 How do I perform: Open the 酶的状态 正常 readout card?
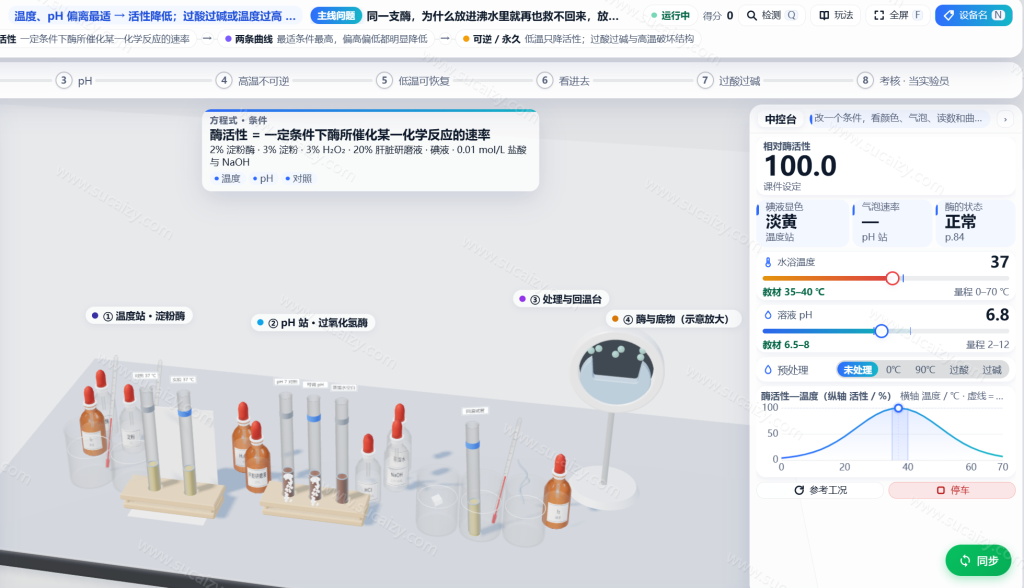(976, 222)
